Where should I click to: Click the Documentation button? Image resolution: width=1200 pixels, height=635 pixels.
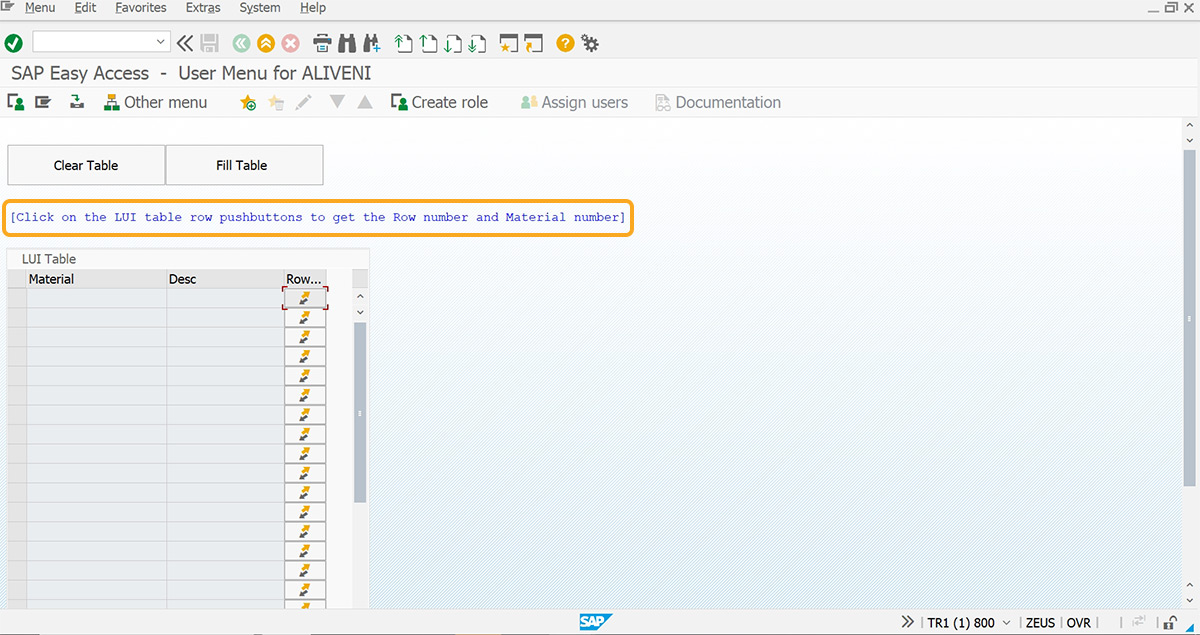(717, 102)
